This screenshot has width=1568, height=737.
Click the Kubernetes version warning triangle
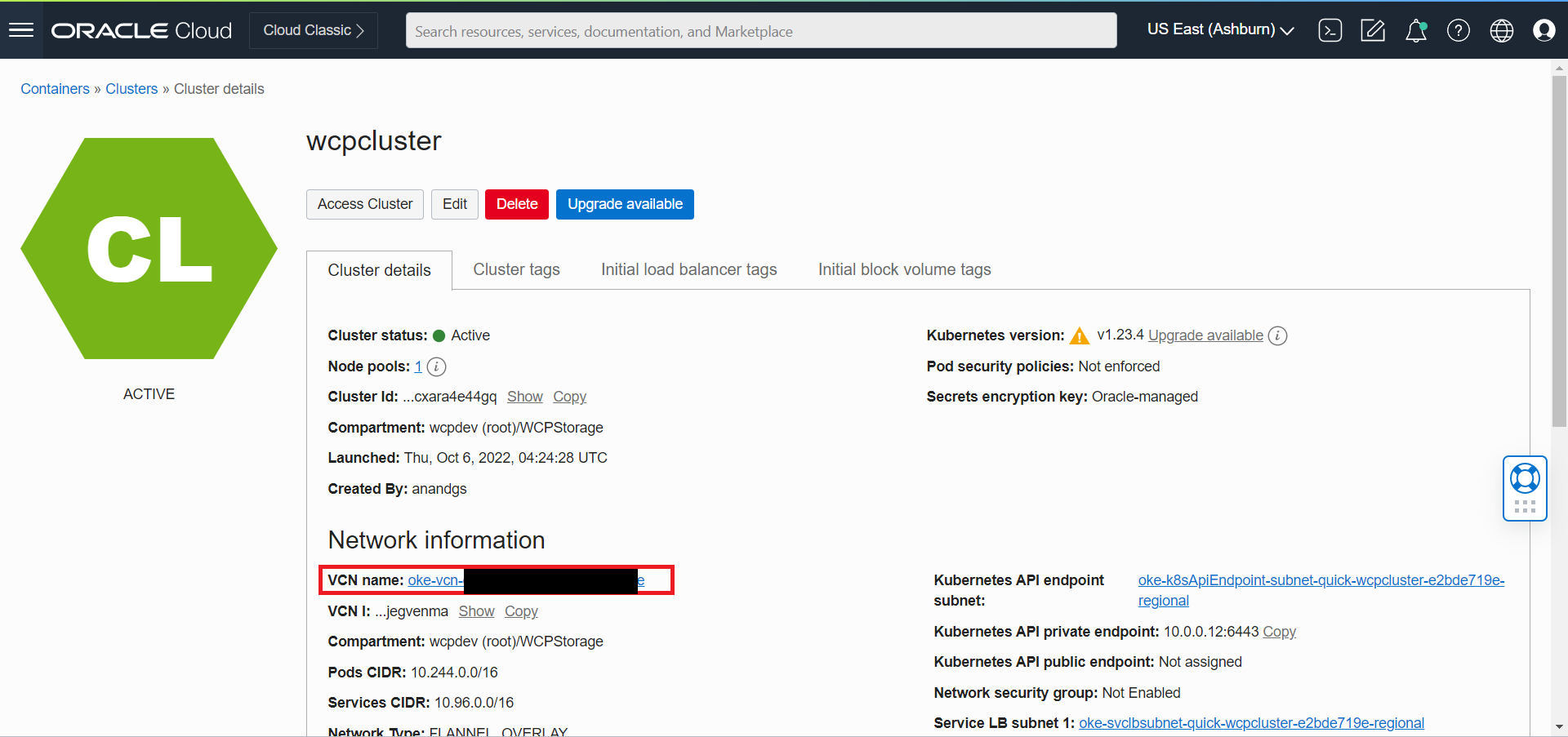[1080, 335]
